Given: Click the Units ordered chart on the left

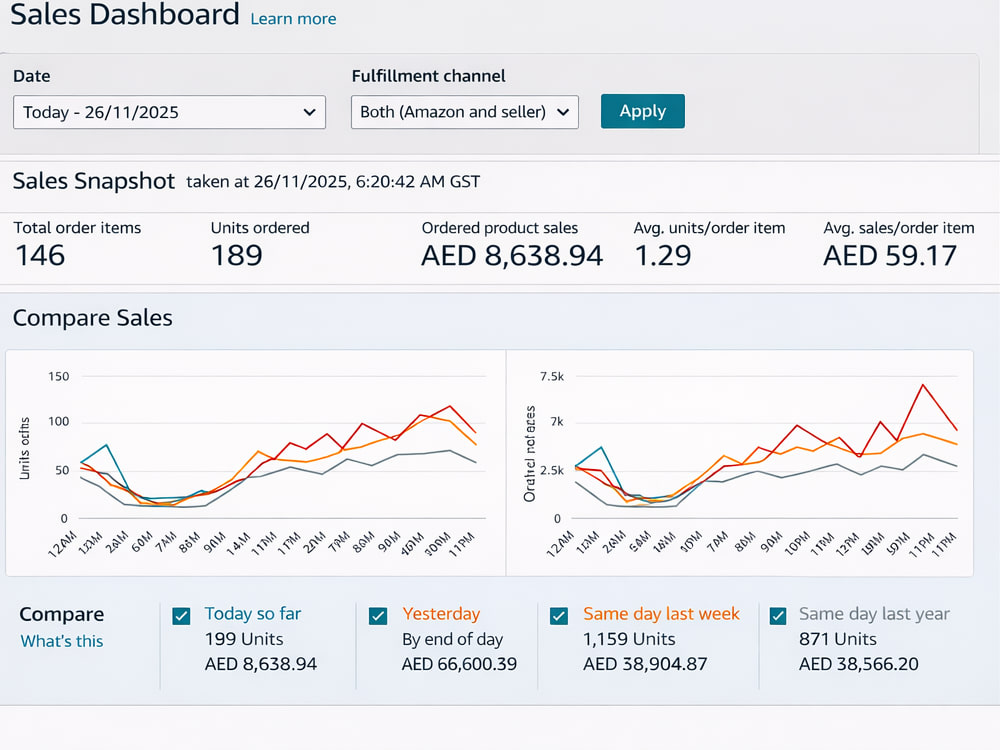Looking at the screenshot, I should point(256,463).
